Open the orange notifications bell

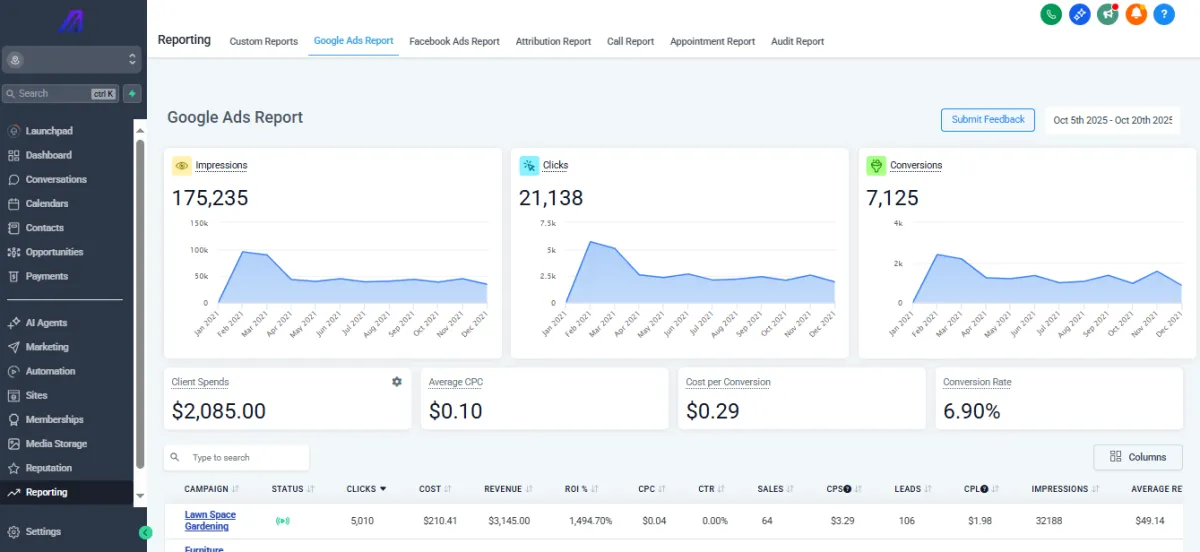click(1136, 14)
